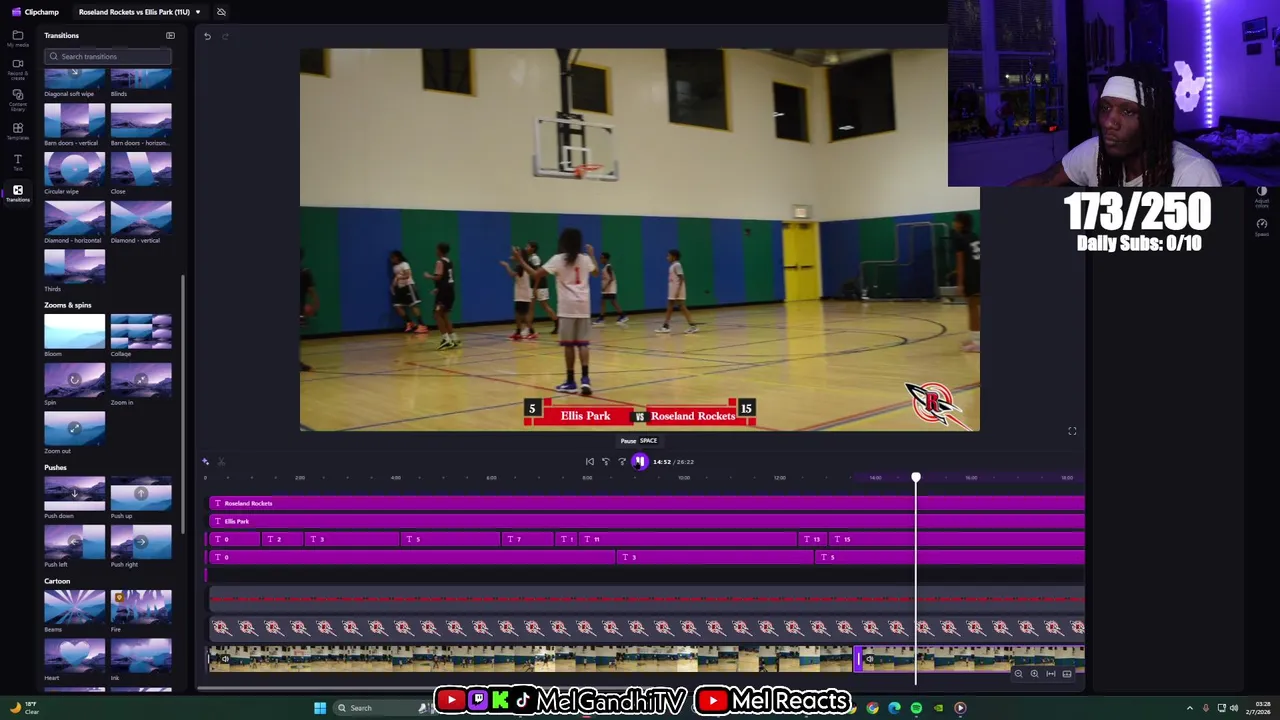Select the Push right transition
The height and width of the screenshot is (720, 1280).
point(141,542)
